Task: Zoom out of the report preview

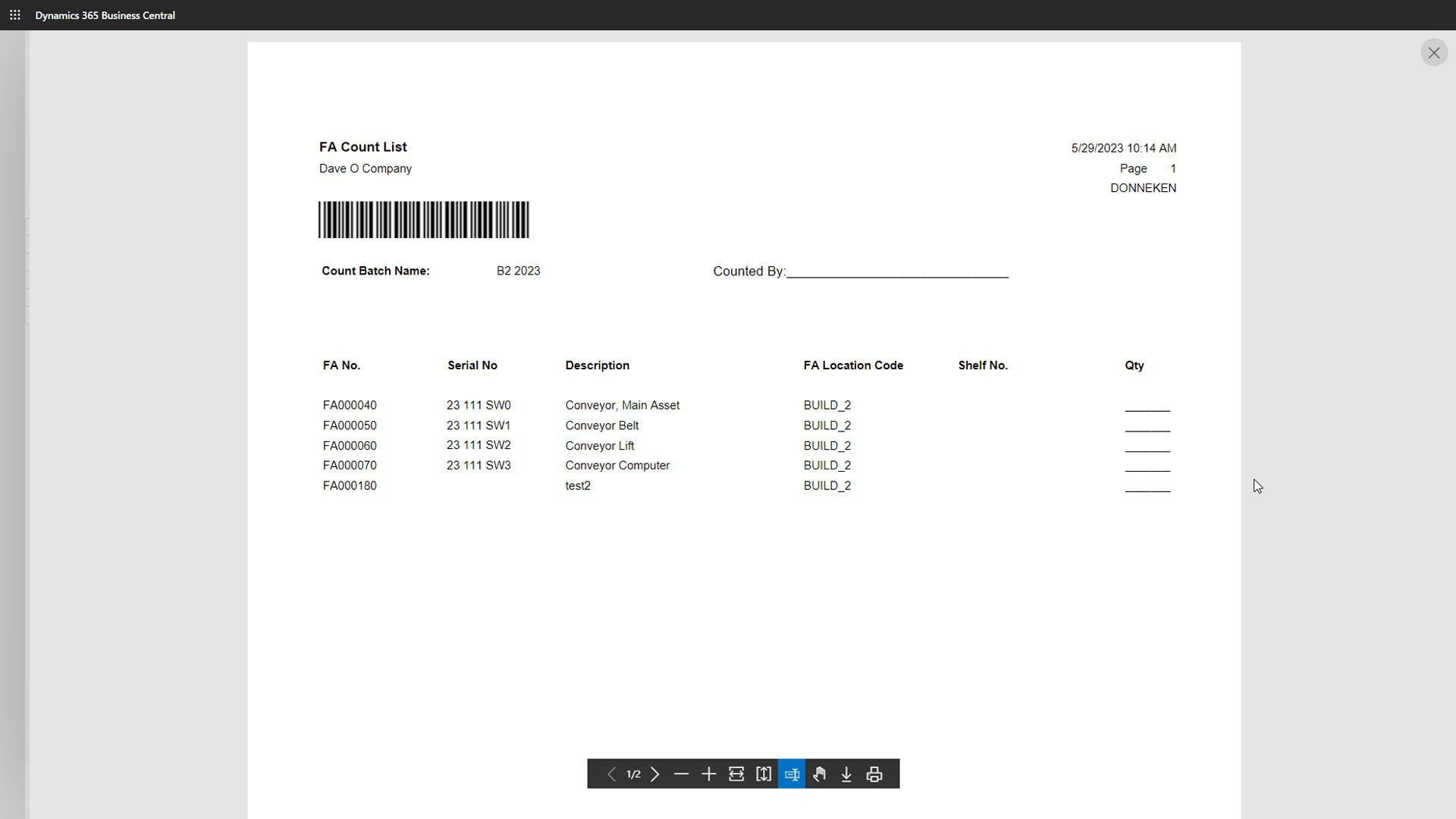Action: (x=681, y=774)
